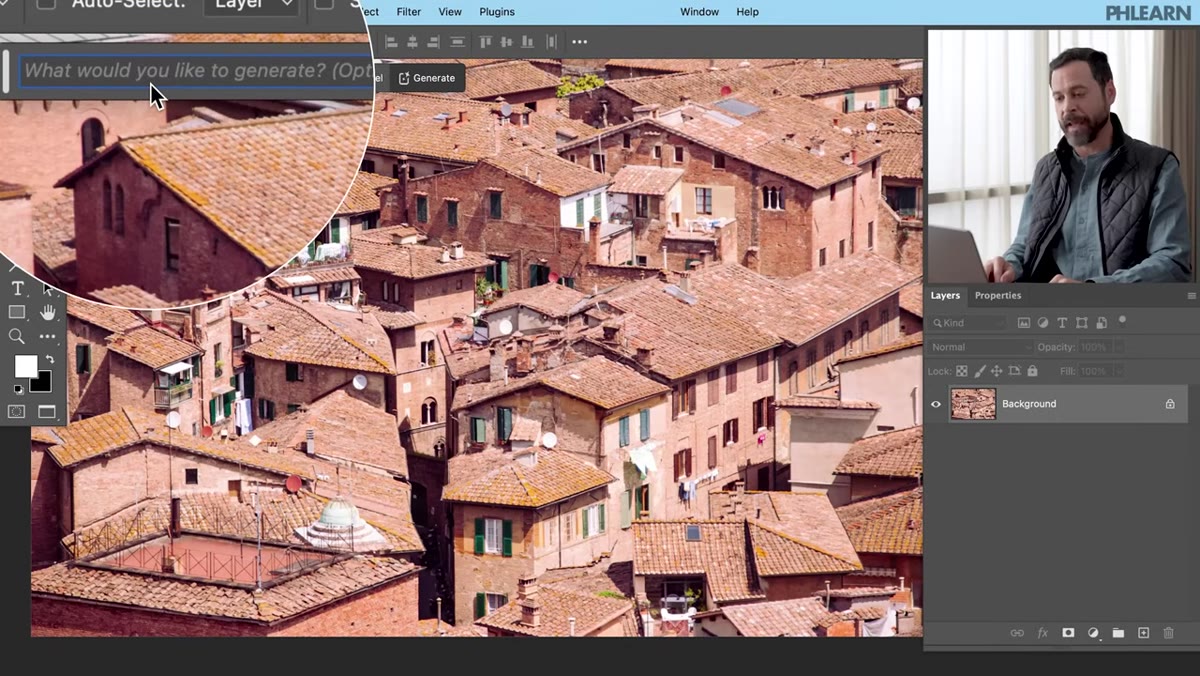The image size is (1200, 676).
Task: Switch to the Properties tab
Action: point(998,295)
